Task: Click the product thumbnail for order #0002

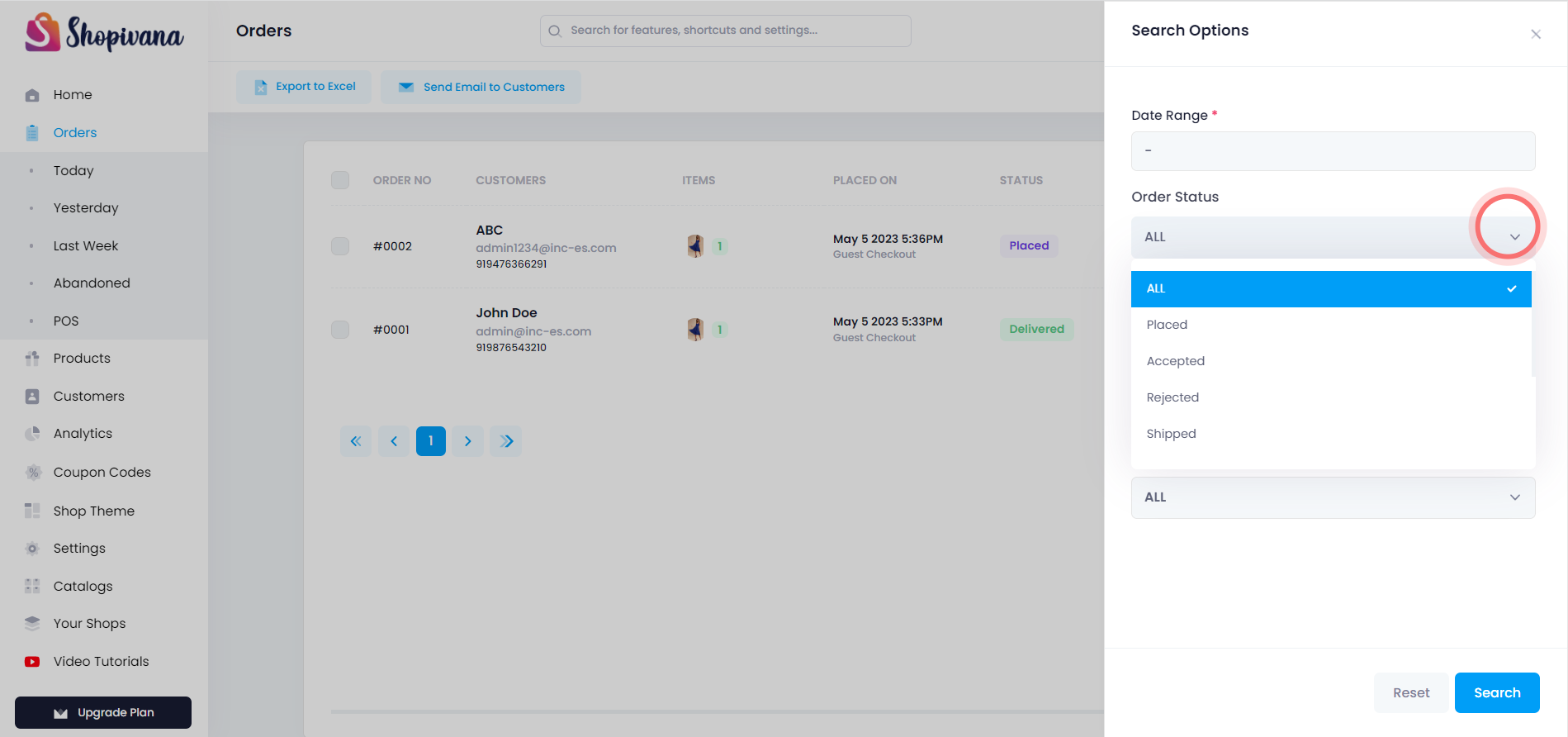Action: [695, 246]
